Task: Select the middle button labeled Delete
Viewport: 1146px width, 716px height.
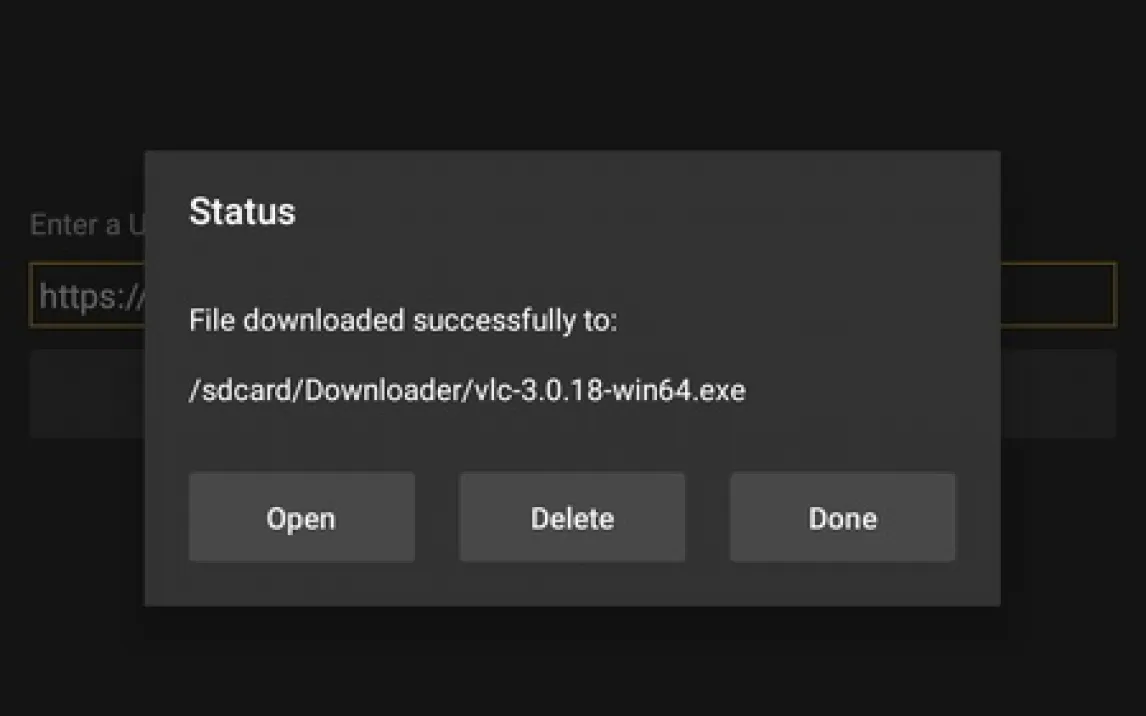Action: point(572,518)
